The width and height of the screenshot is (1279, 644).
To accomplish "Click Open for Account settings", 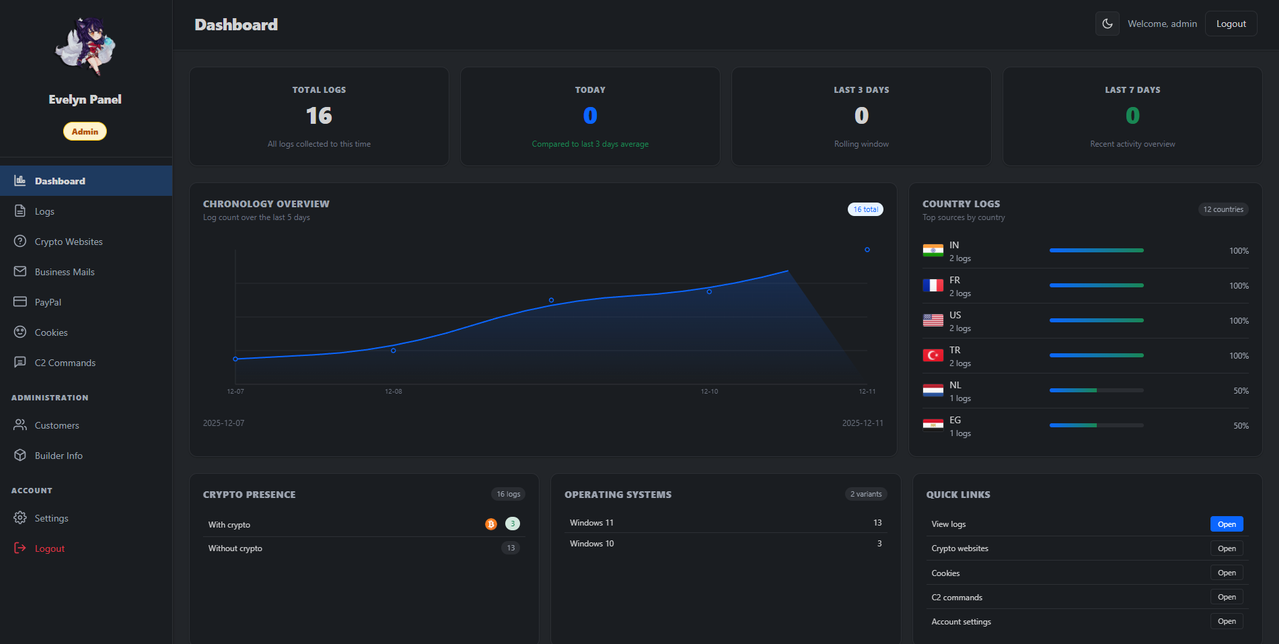I will coord(1226,621).
